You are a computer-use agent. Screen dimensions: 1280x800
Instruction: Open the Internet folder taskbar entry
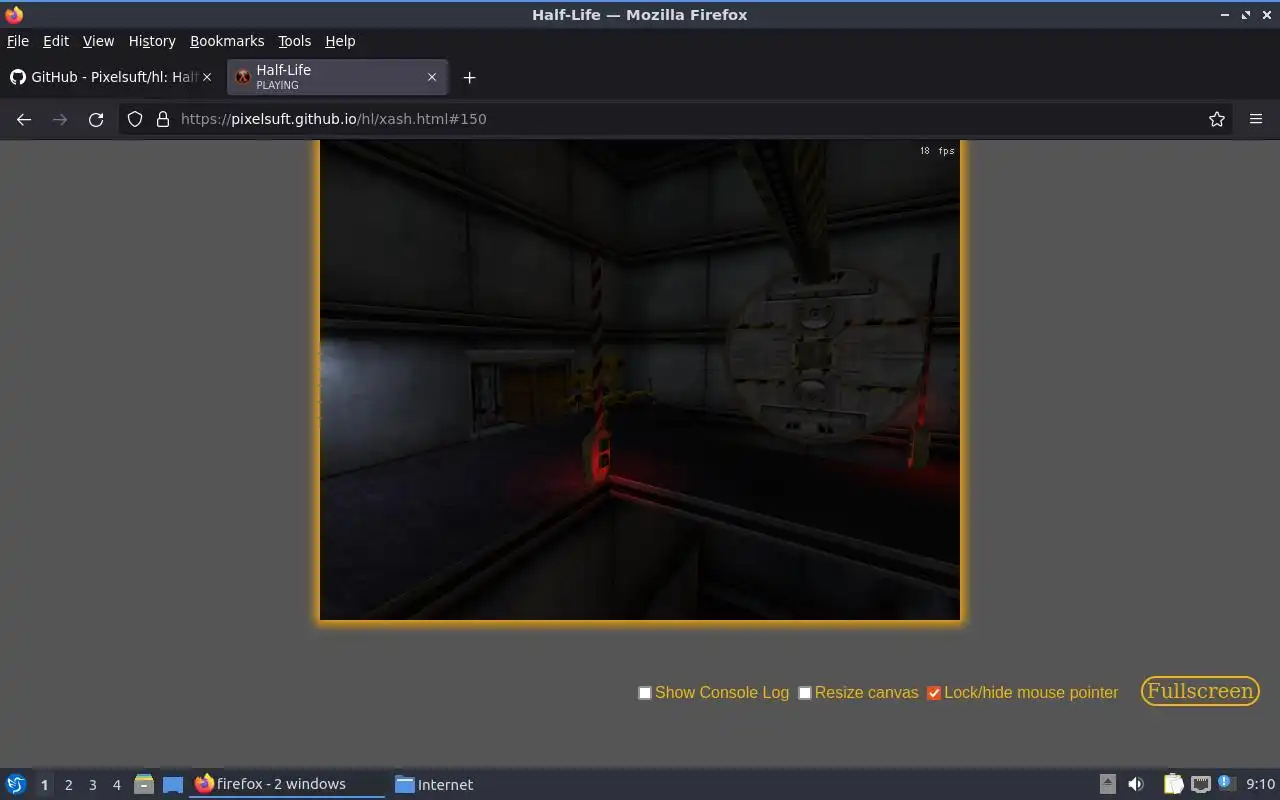[x=434, y=784]
